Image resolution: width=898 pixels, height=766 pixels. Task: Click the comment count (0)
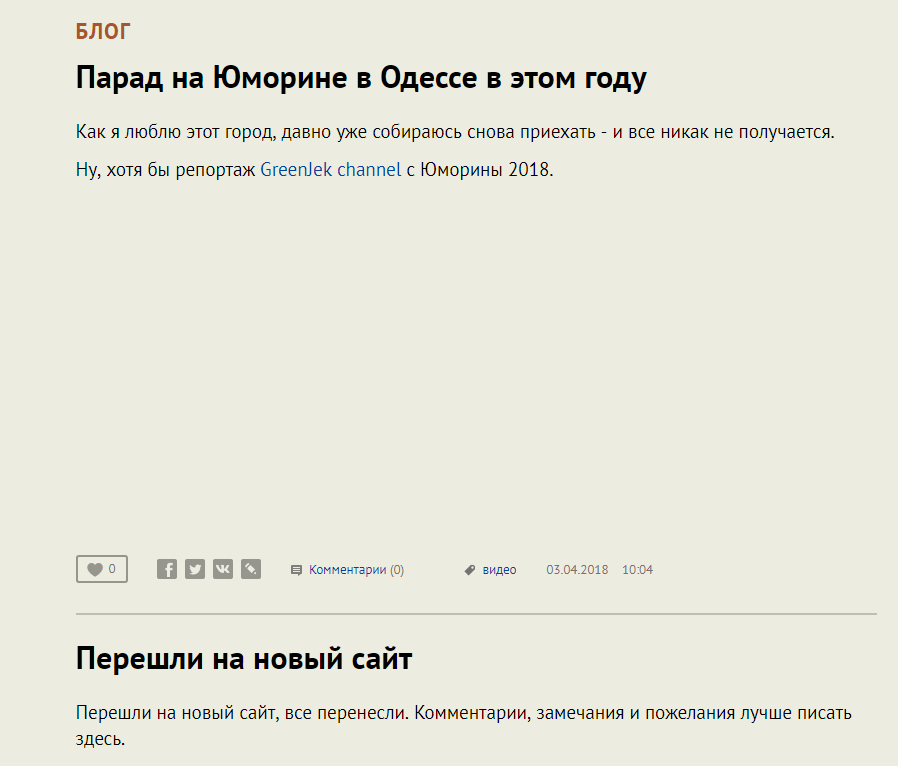pyautogui.click(x=397, y=570)
